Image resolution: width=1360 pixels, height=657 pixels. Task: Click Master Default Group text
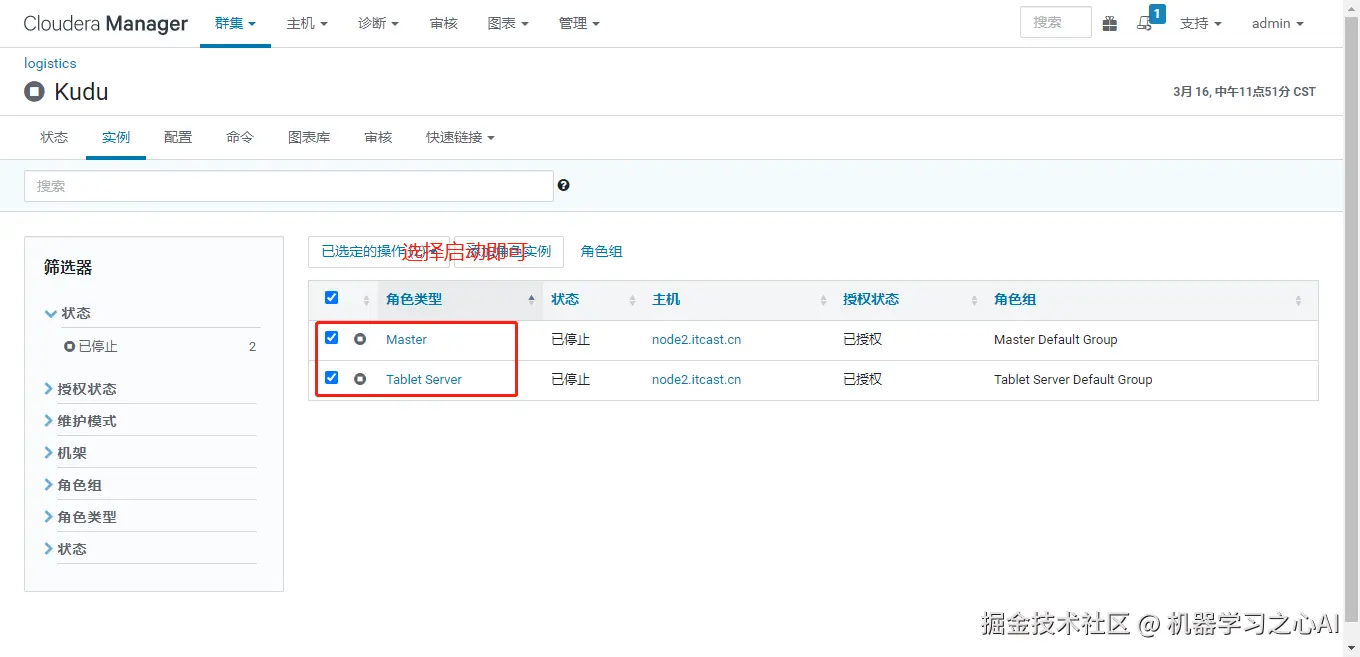1055,339
